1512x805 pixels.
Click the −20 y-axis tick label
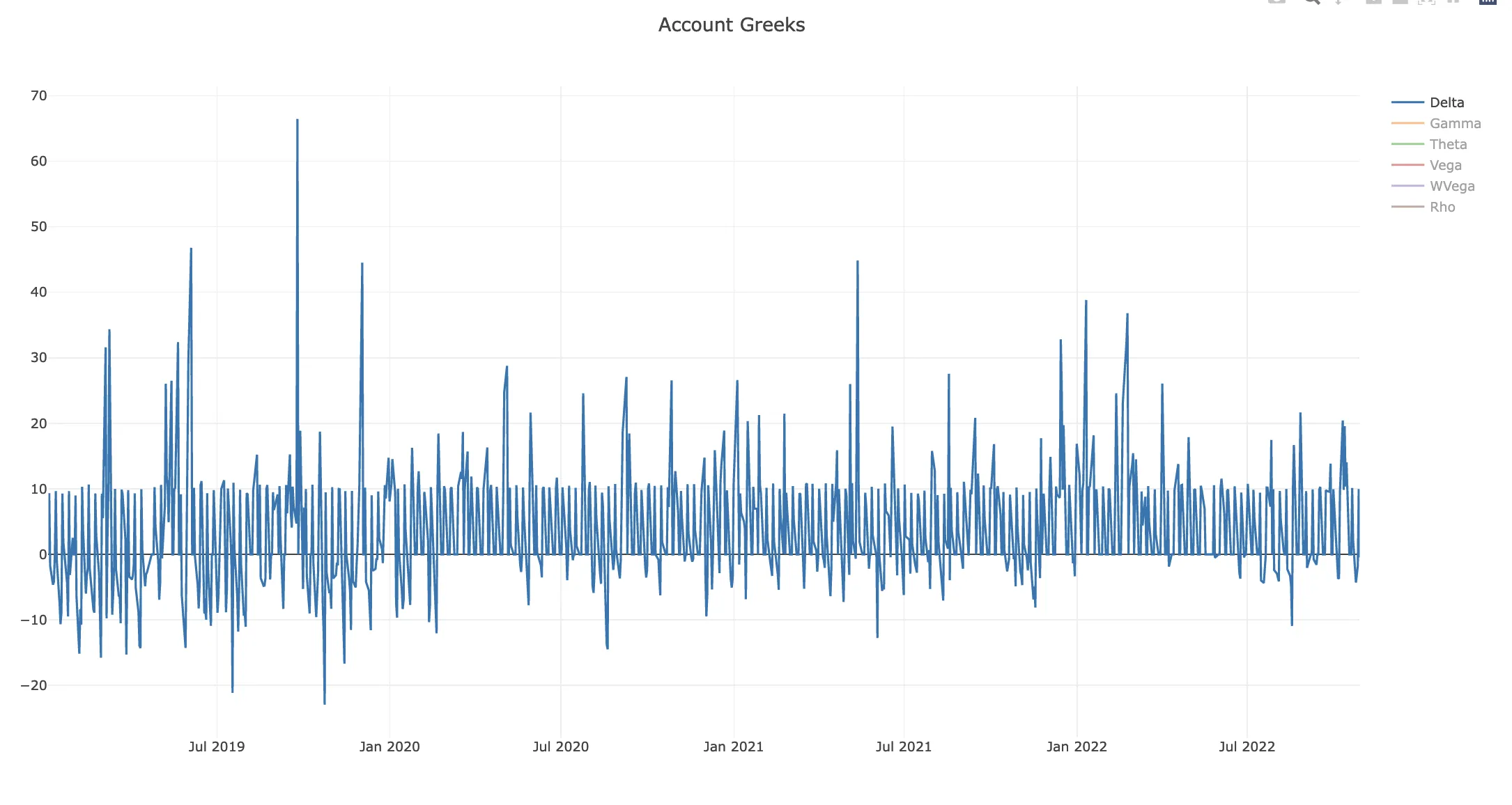[34, 685]
